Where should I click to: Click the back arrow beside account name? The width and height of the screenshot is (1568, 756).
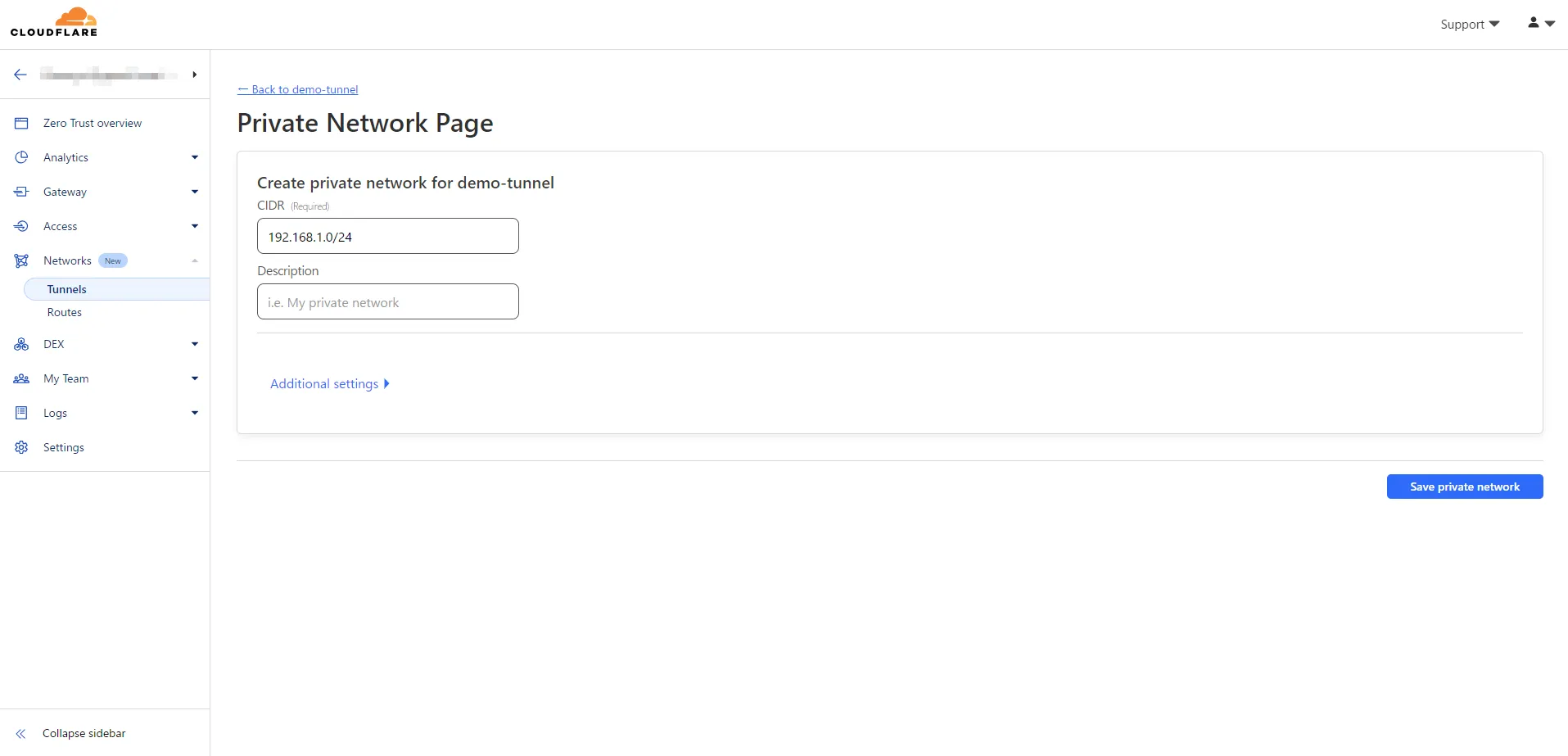point(20,75)
